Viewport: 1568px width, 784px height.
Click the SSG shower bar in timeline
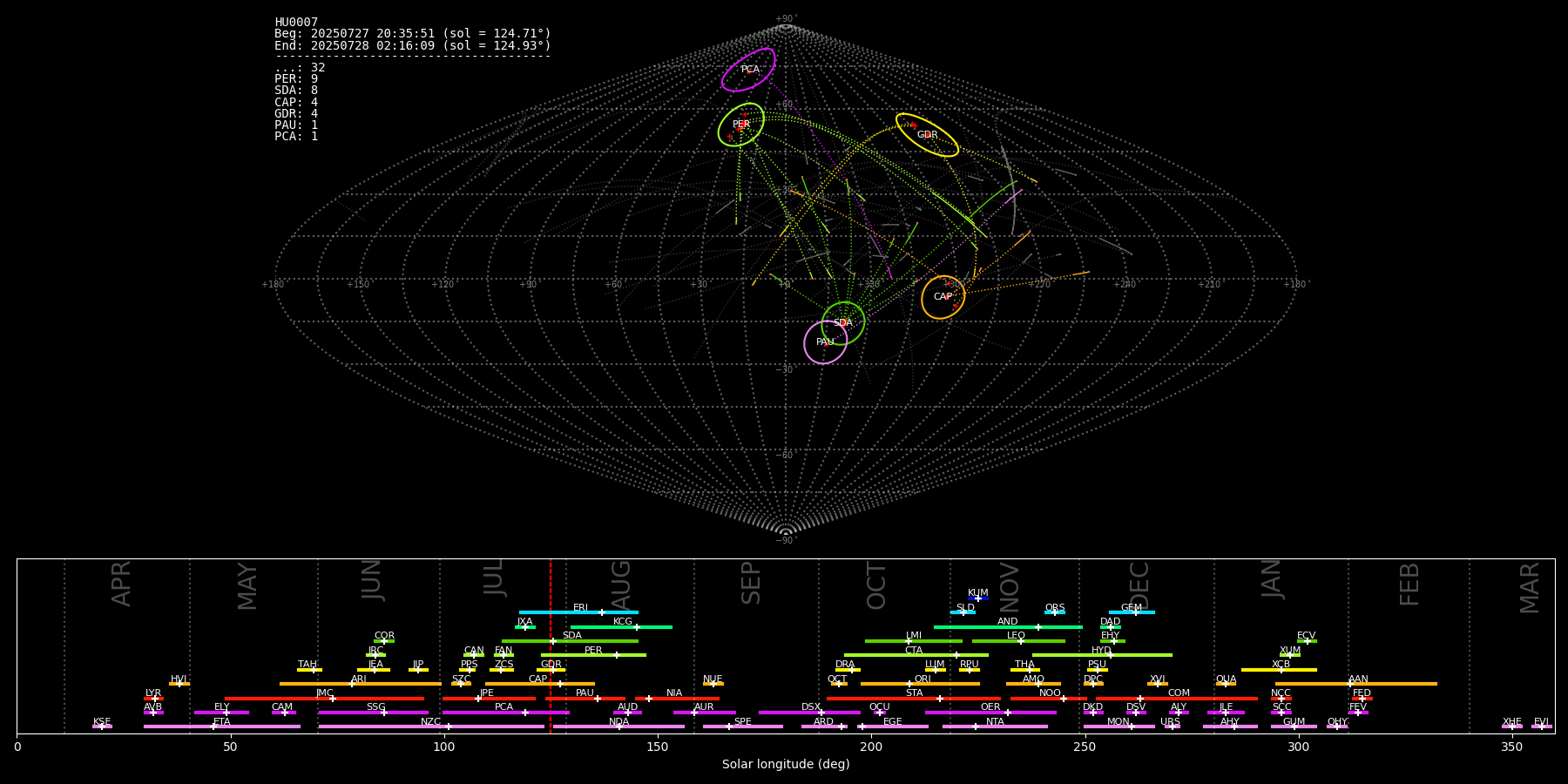click(374, 713)
